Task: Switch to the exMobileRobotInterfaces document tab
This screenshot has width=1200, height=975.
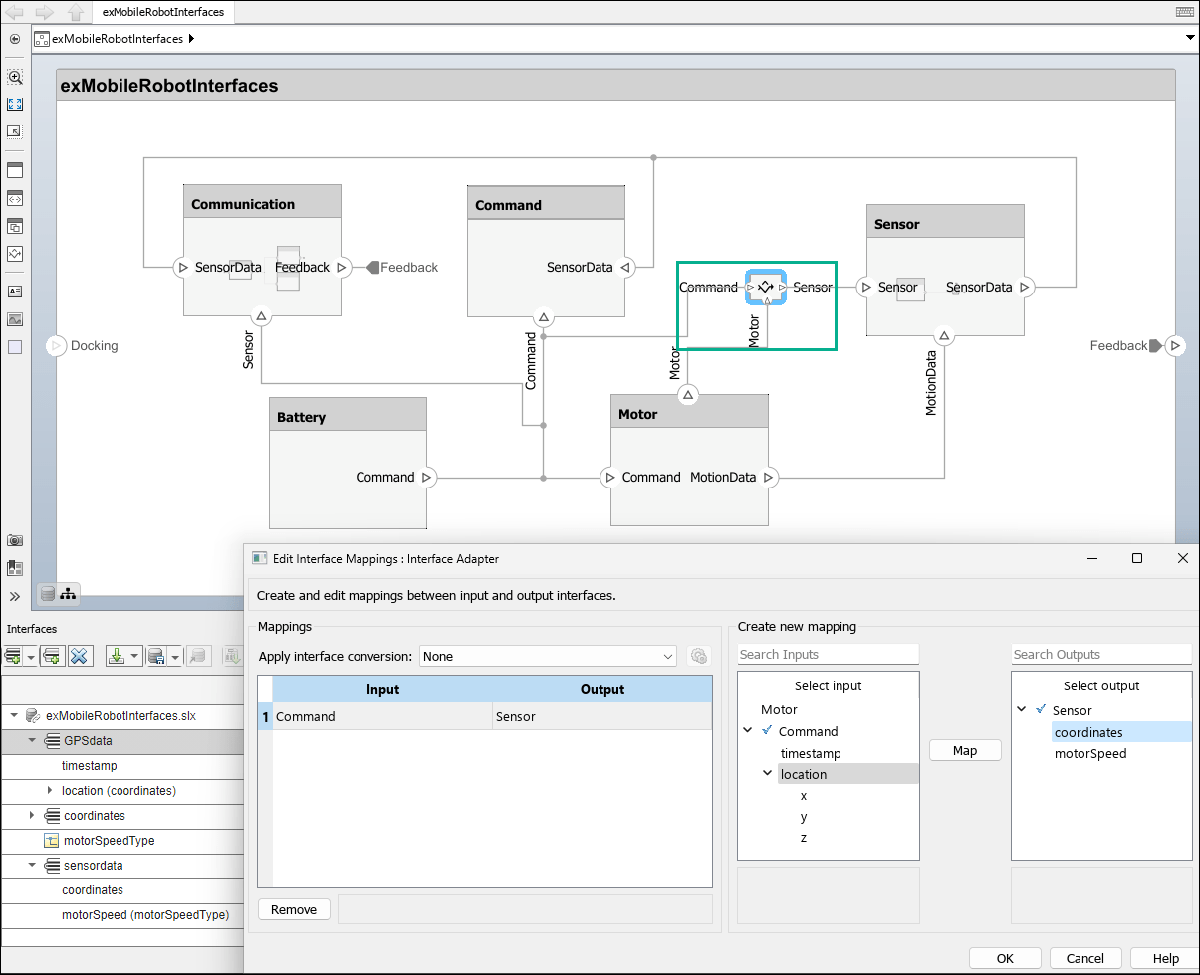Action: 163,13
